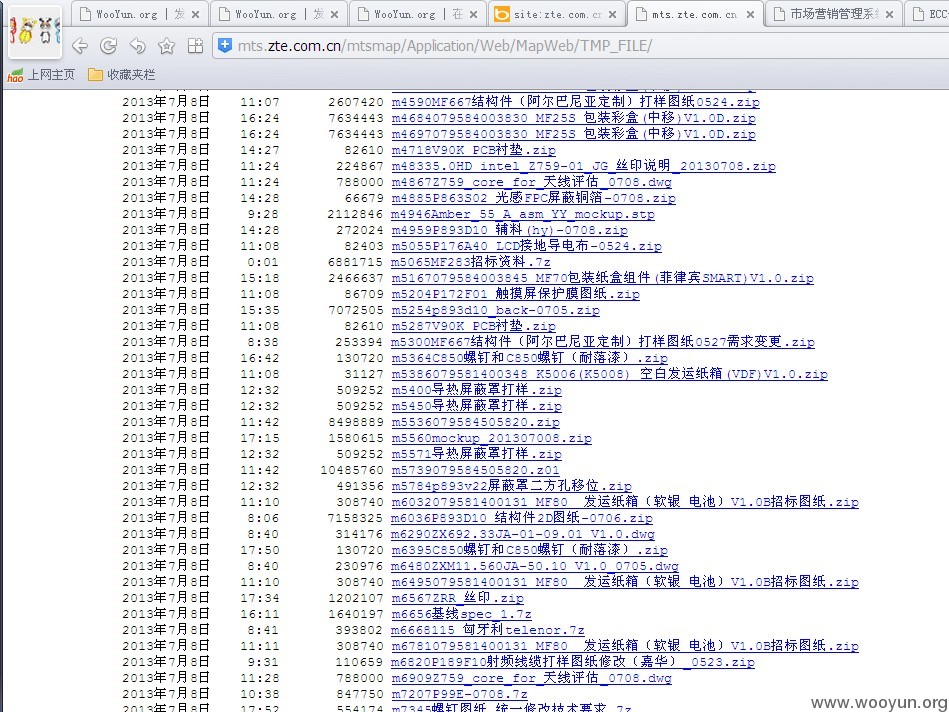Click timestamp 0:01 in listing
Viewport: 949px width, 712px height.
click(263, 262)
